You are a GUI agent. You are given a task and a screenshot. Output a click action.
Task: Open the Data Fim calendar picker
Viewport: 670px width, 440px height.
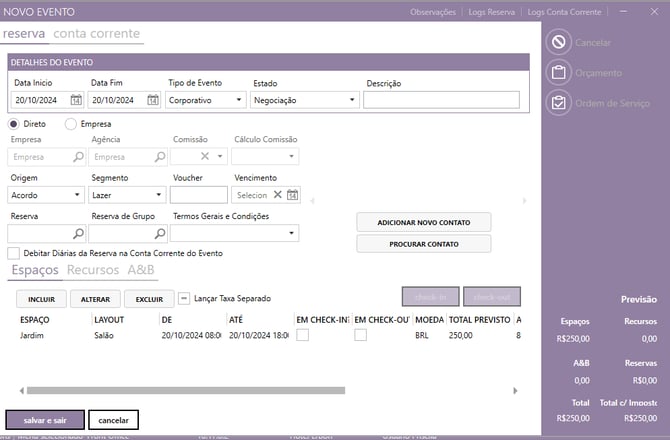coord(153,100)
